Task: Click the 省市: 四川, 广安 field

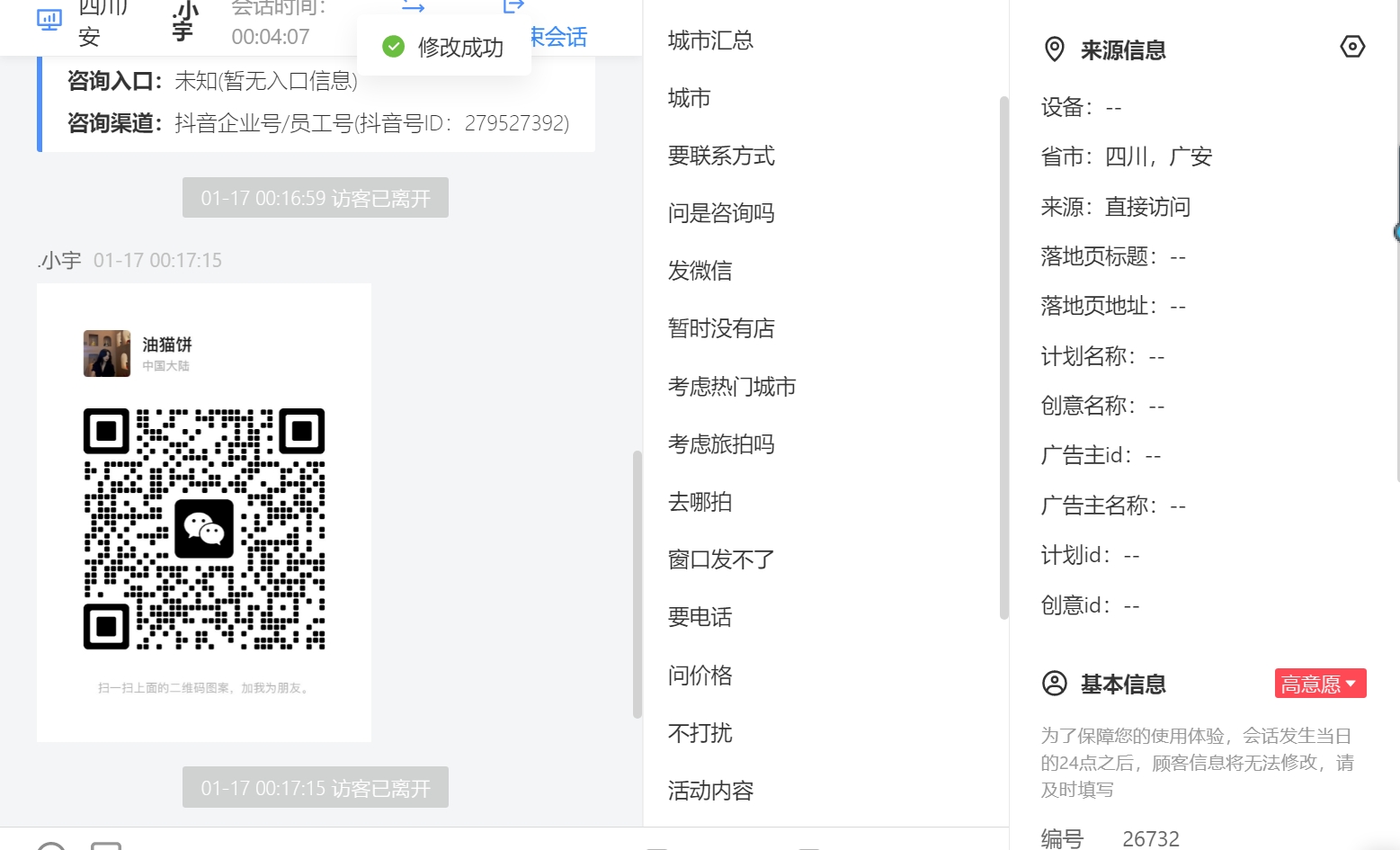Action: pyautogui.click(x=1127, y=157)
